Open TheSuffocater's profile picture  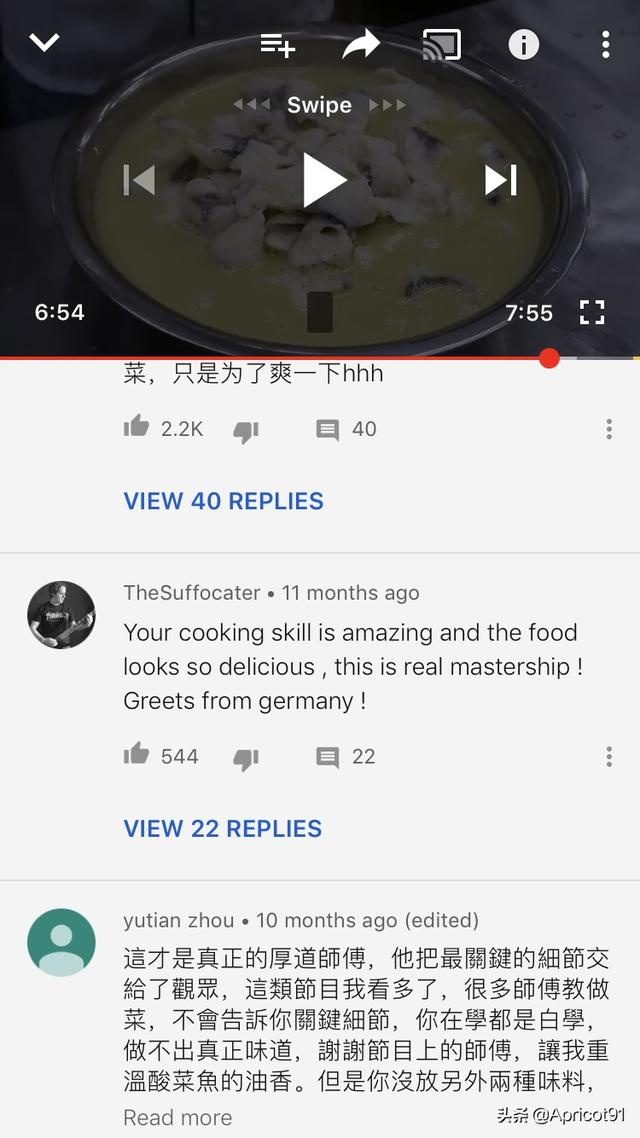pos(61,615)
